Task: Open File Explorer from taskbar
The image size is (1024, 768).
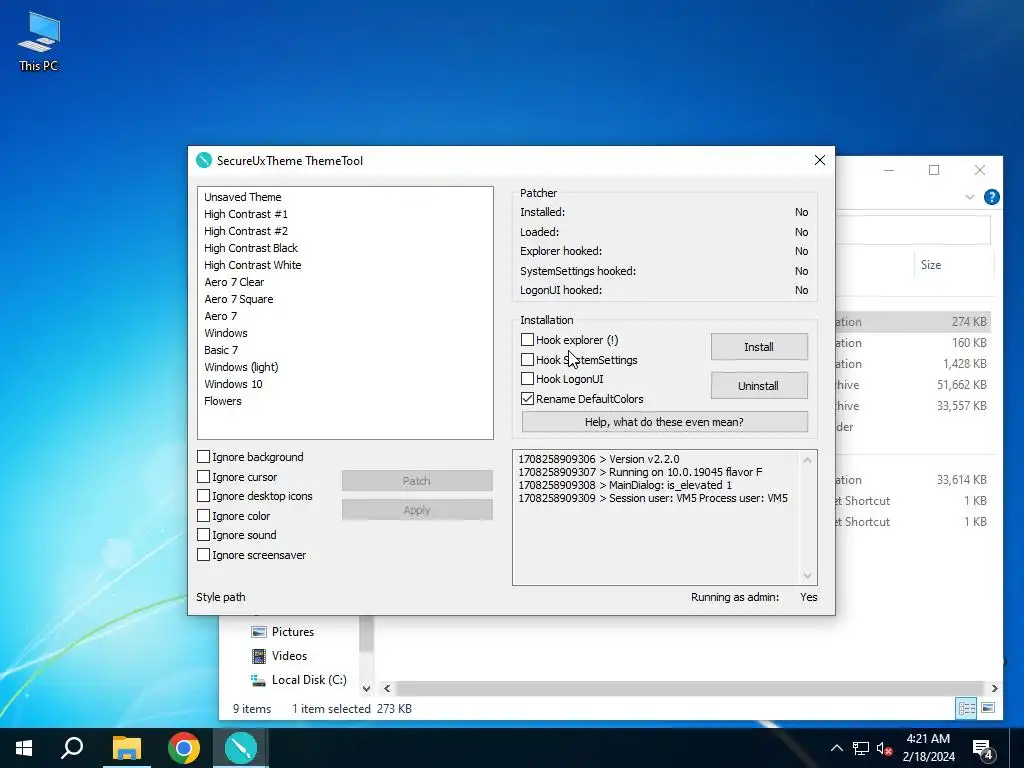Action: pos(127,748)
